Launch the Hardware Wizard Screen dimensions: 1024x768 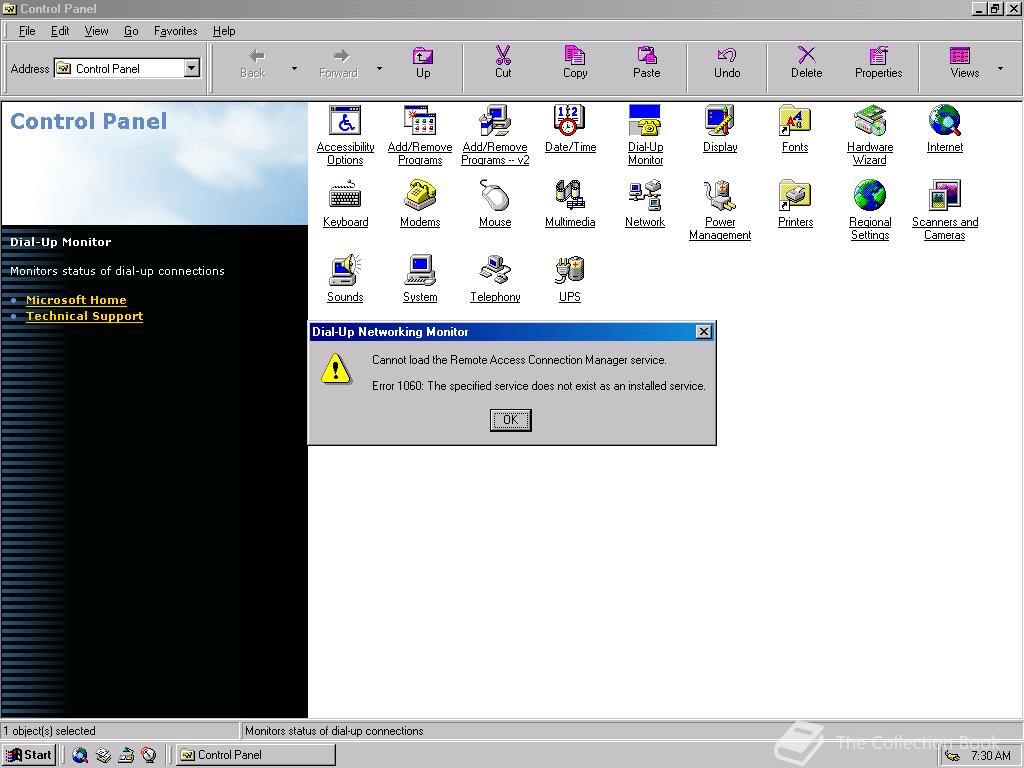point(870,135)
